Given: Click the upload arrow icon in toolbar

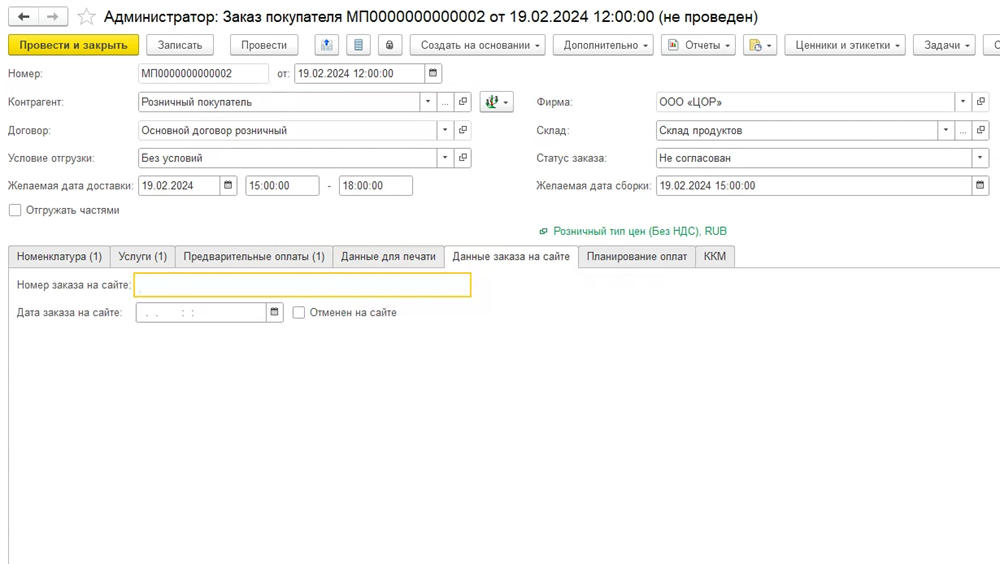Looking at the screenshot, I should pyautogui.click(x=327, y=45).
